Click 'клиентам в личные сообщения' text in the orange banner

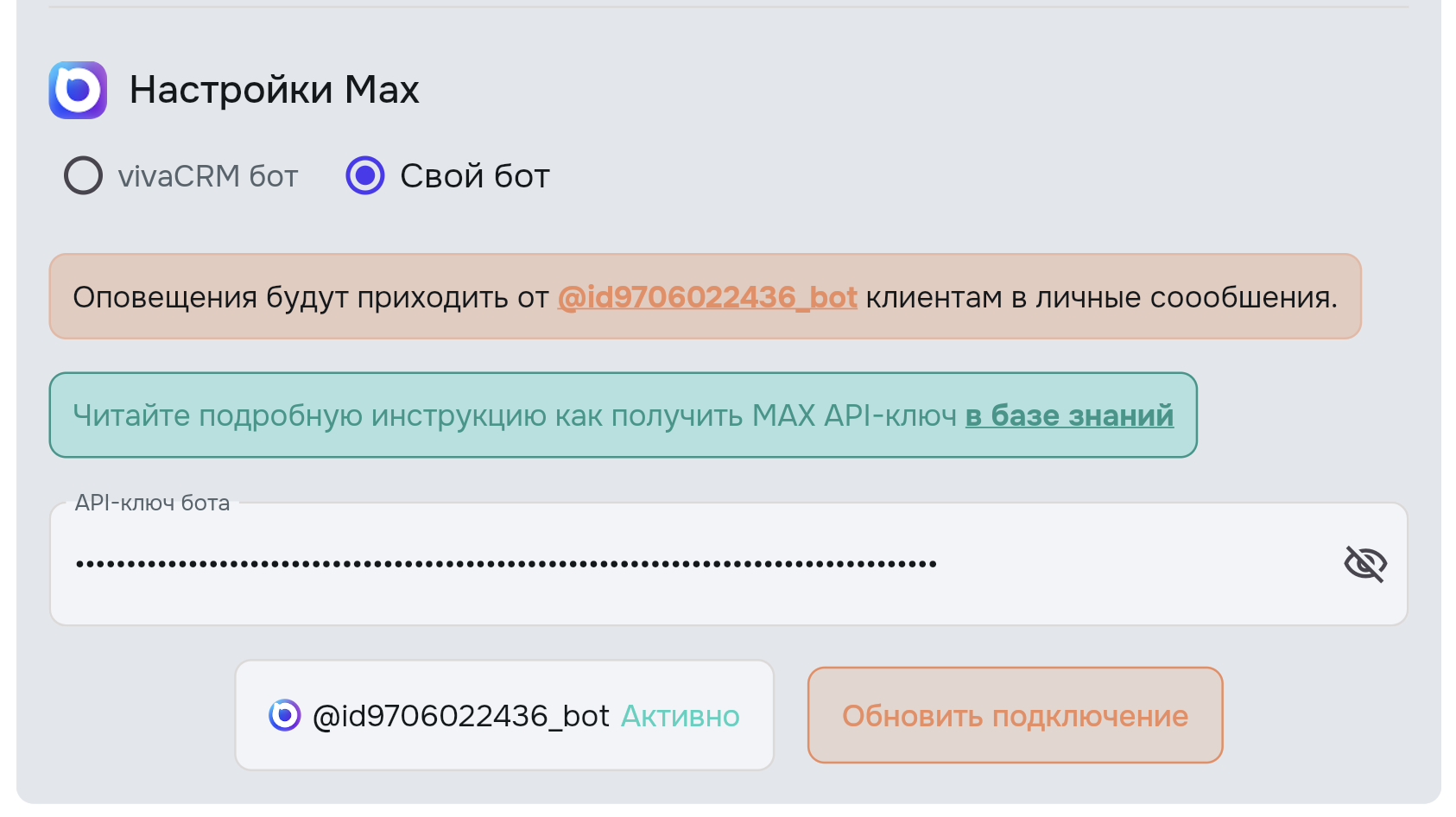(1101, 297)
